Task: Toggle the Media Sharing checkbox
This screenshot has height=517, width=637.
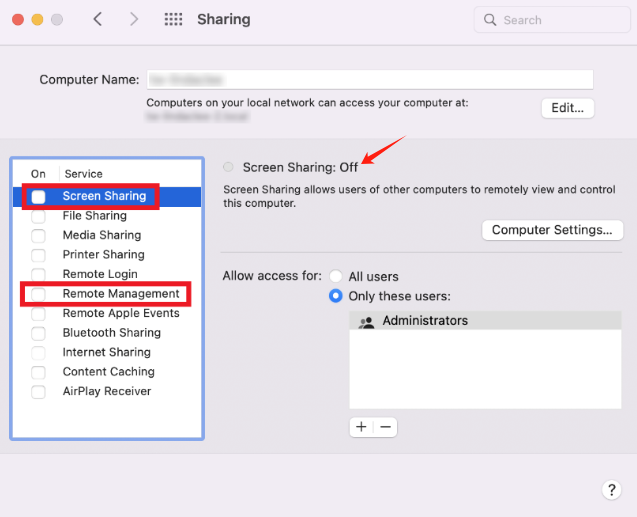Action: (x=38, y=236)
